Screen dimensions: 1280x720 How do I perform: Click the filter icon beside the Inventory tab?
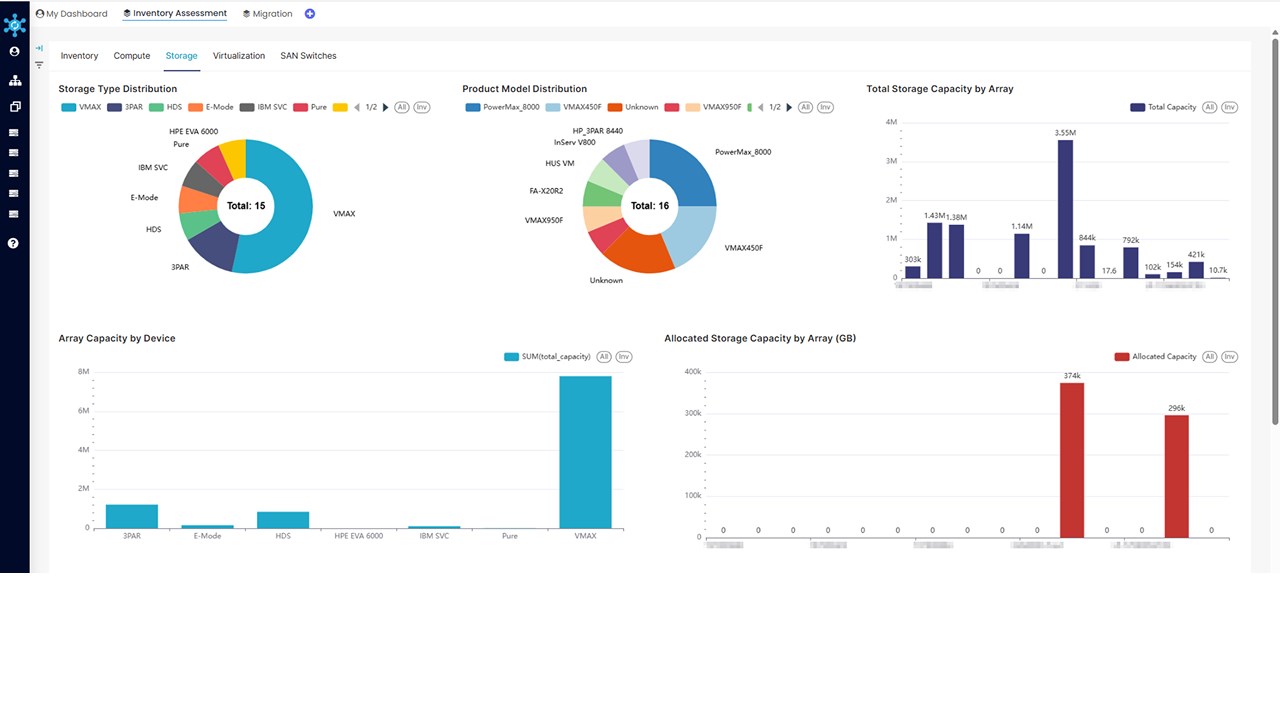point(39,65)
